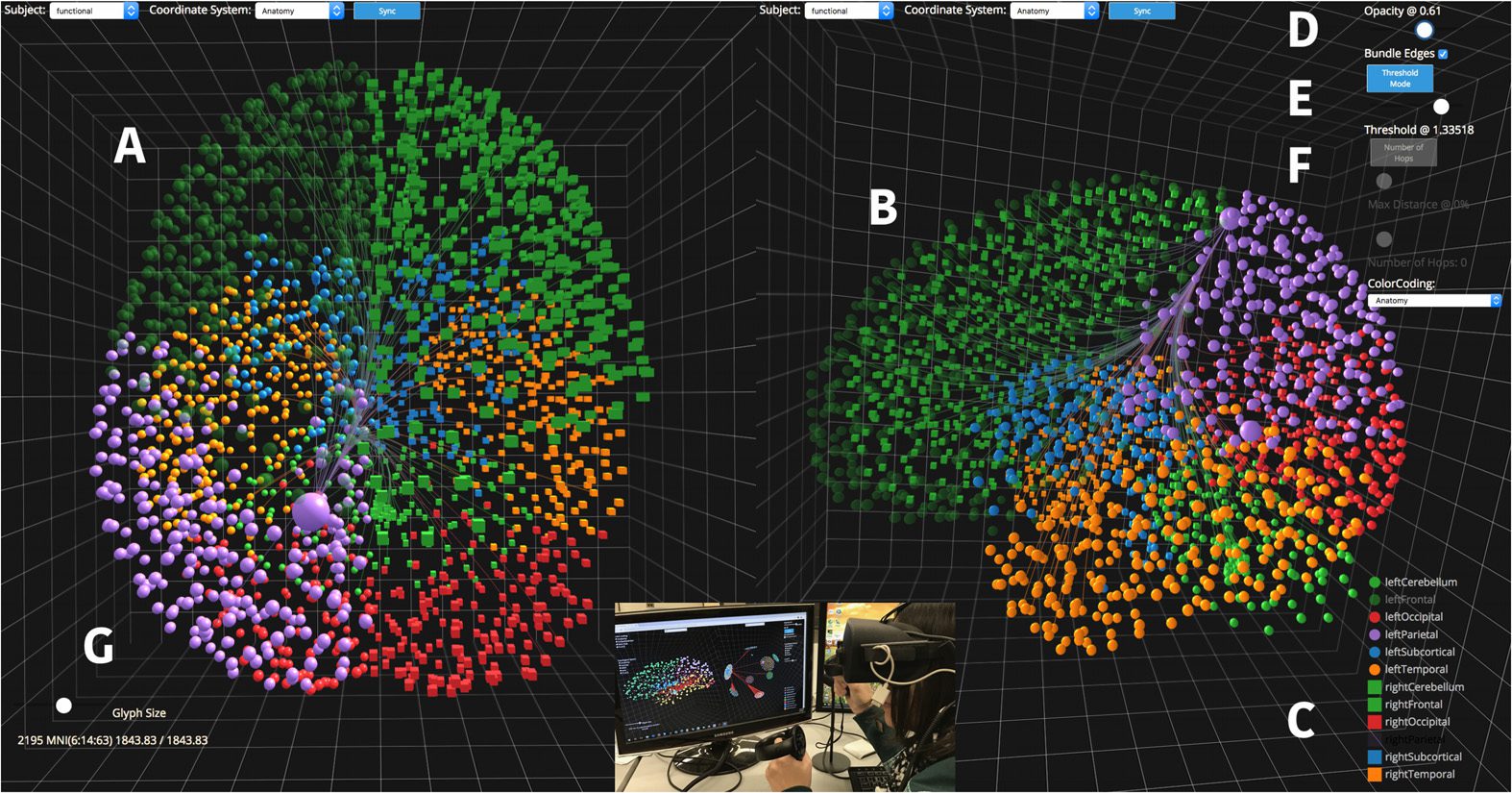Click the Number of Hops slider handle

(x=1384, y=238)
